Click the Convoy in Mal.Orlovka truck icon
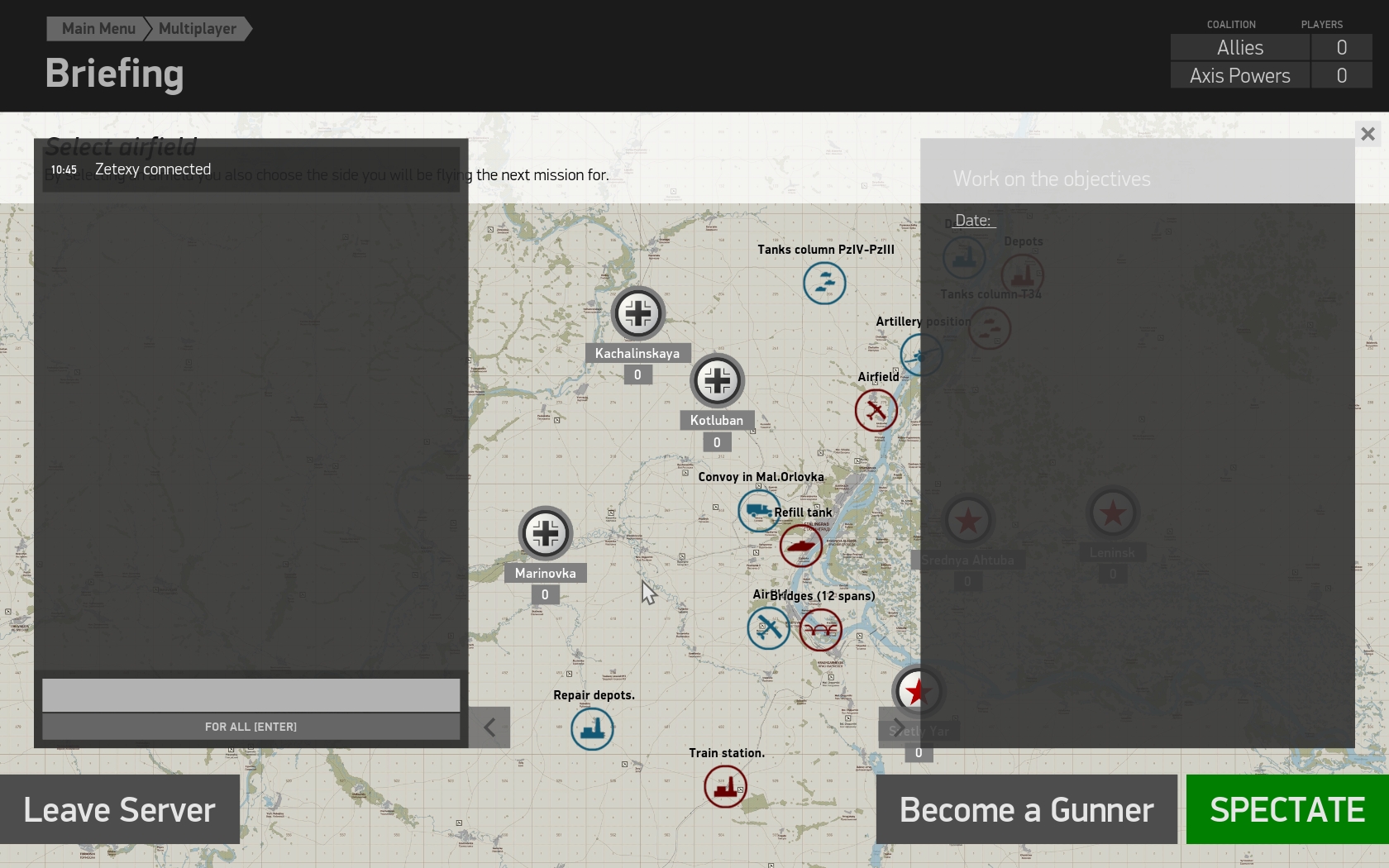Image resolution: width=1389 pixels, height=868 pixels. point(758,510)
